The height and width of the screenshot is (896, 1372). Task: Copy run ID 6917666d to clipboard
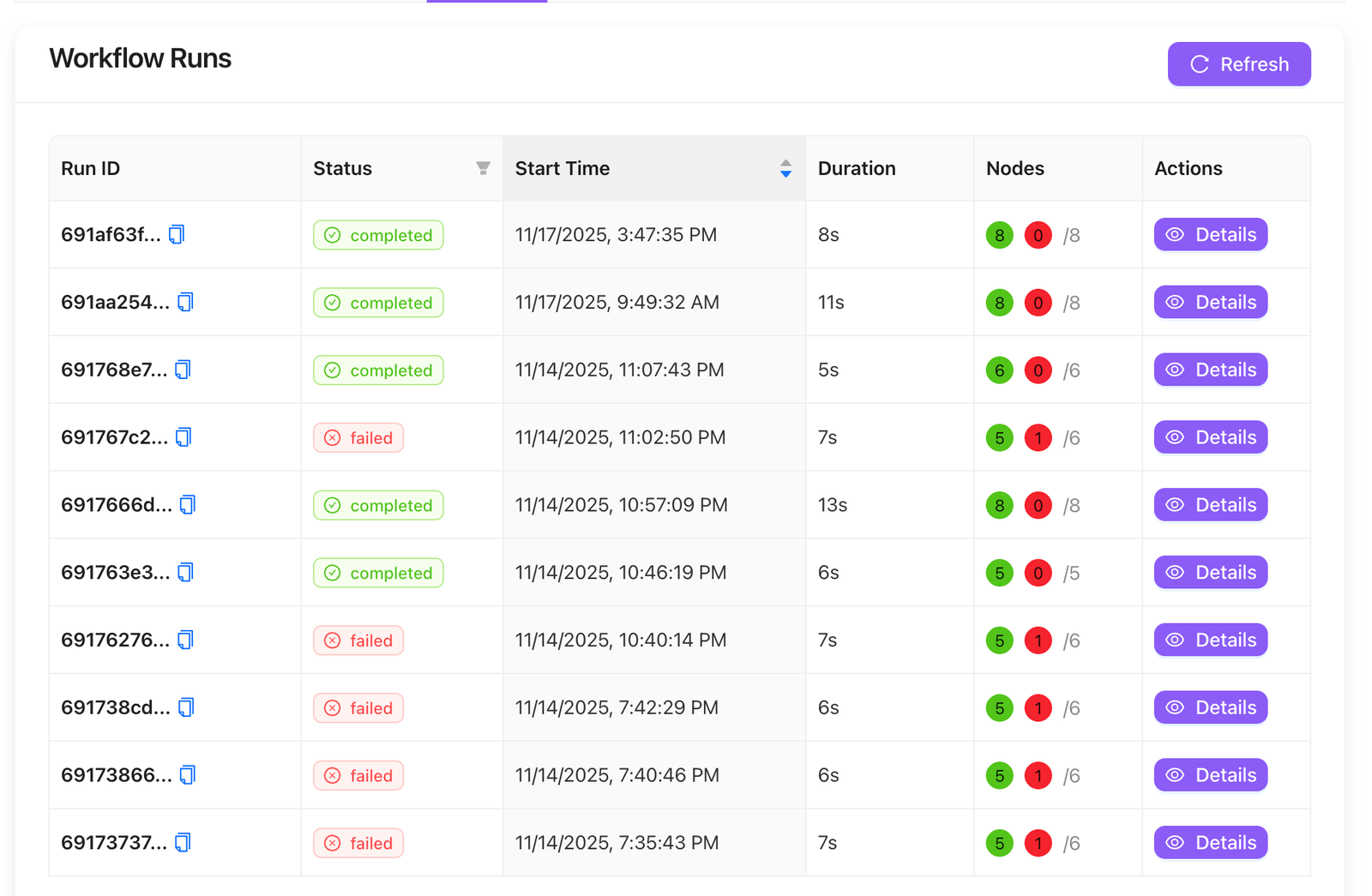(x=188, y=505)
